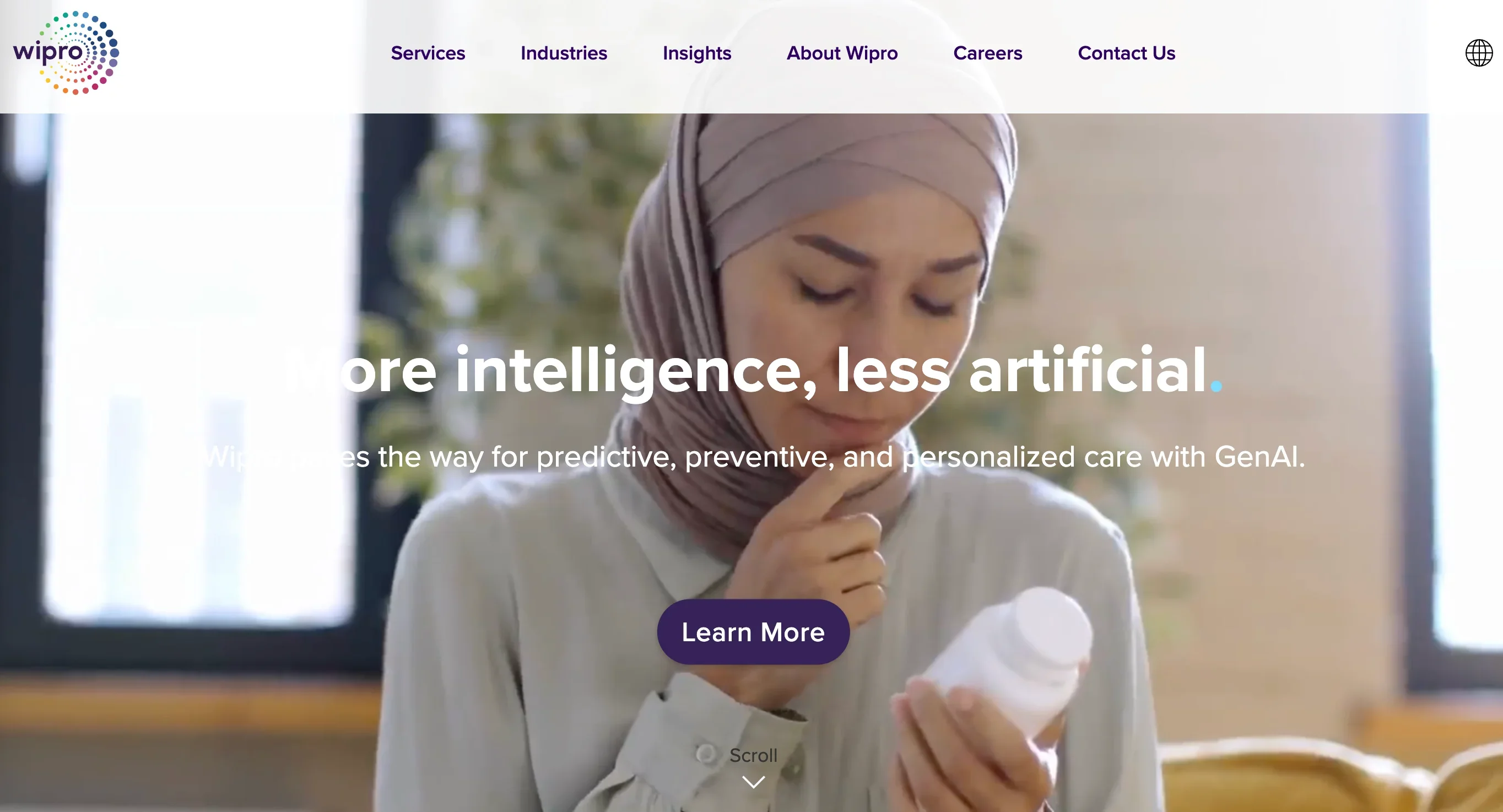Open the Industries menu
Image resolution: width=1503 pixels, height=812 pixels.
[564, 53]
